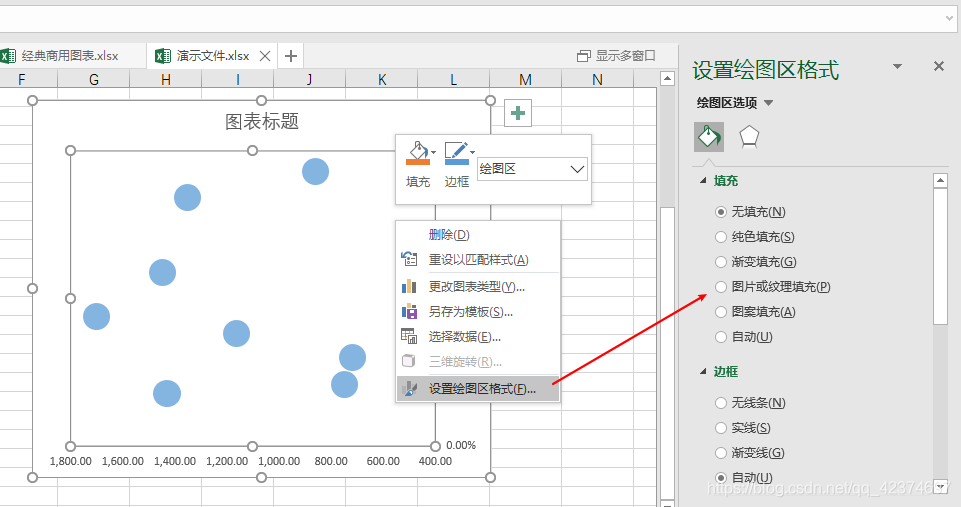Select 自动(U) under 边框
The height and width of the screenshot is (507, 961).
(x=721, y=478)
